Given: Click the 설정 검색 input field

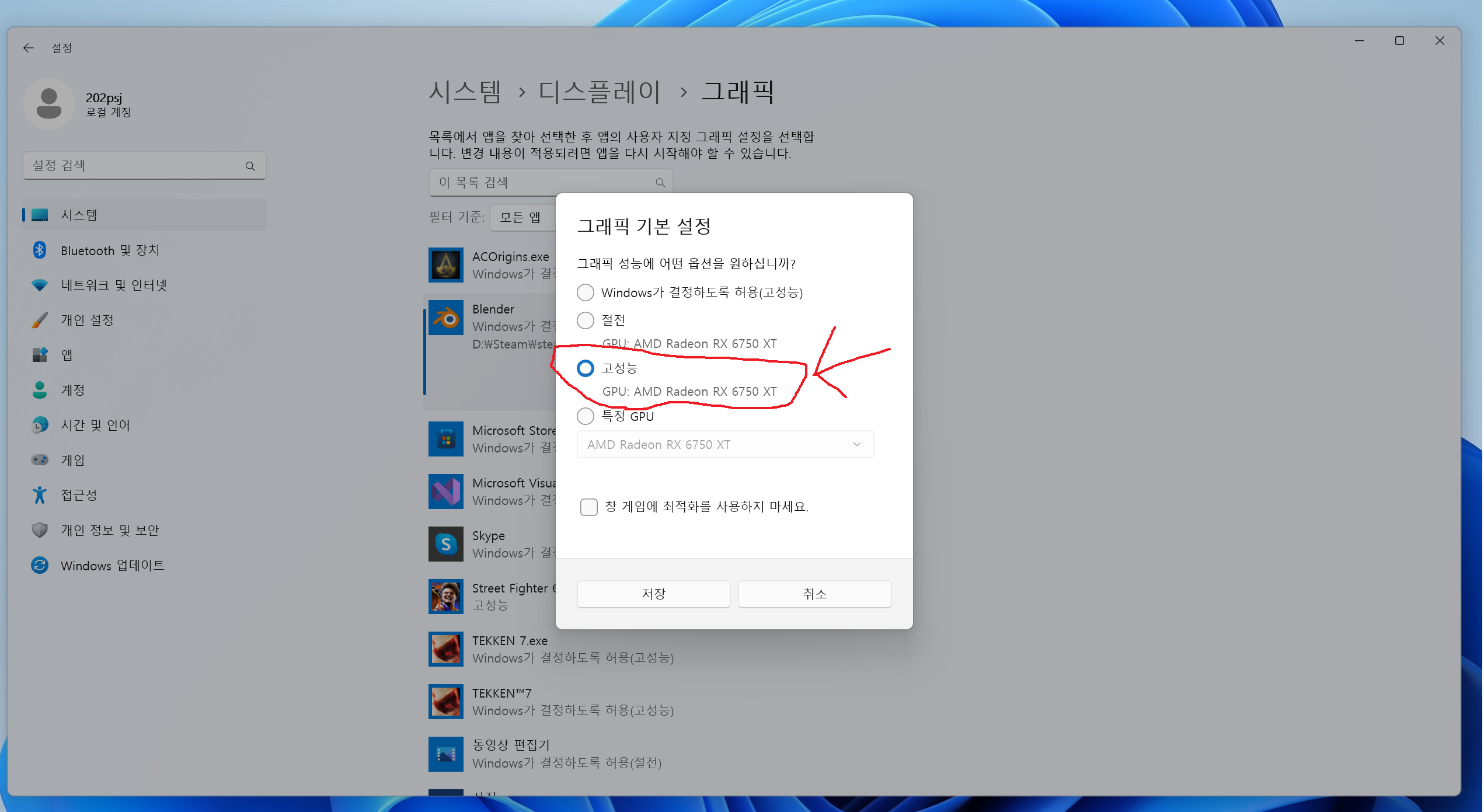Looking at the screenshot, I should point(137,166).
